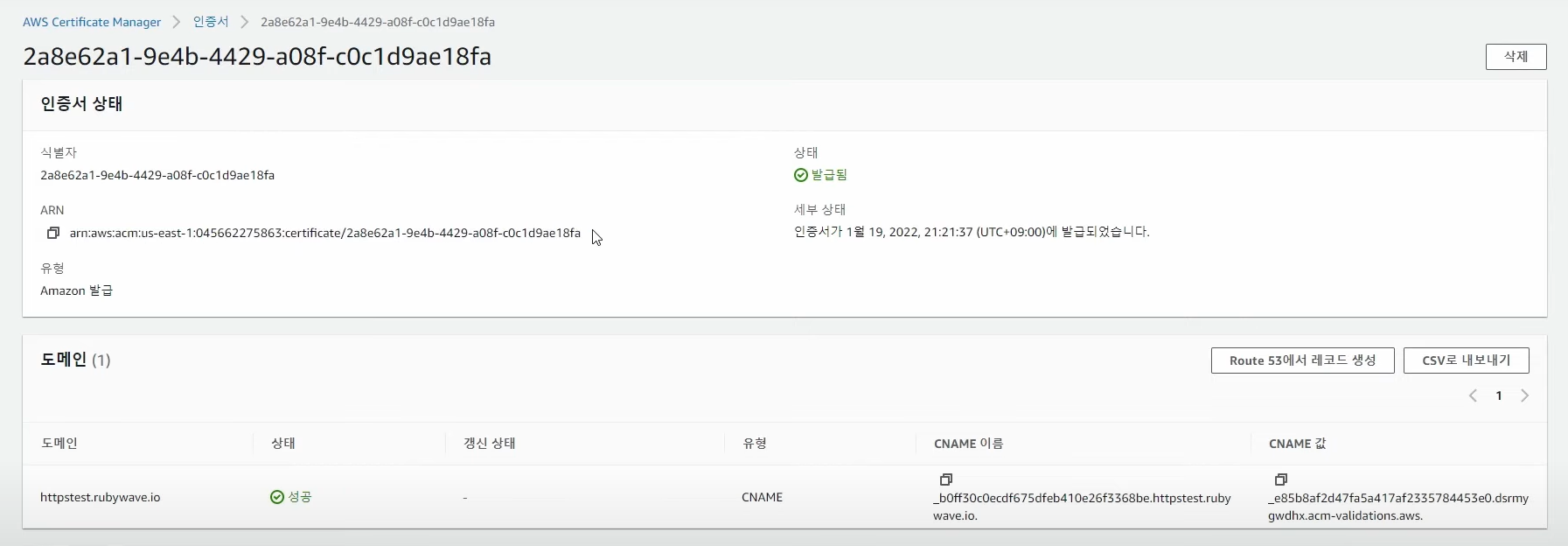The width and height of the screenshot is (1568, 546).
Task: Click the Amazon 발급 type value
Action: (x=77, y=290)
